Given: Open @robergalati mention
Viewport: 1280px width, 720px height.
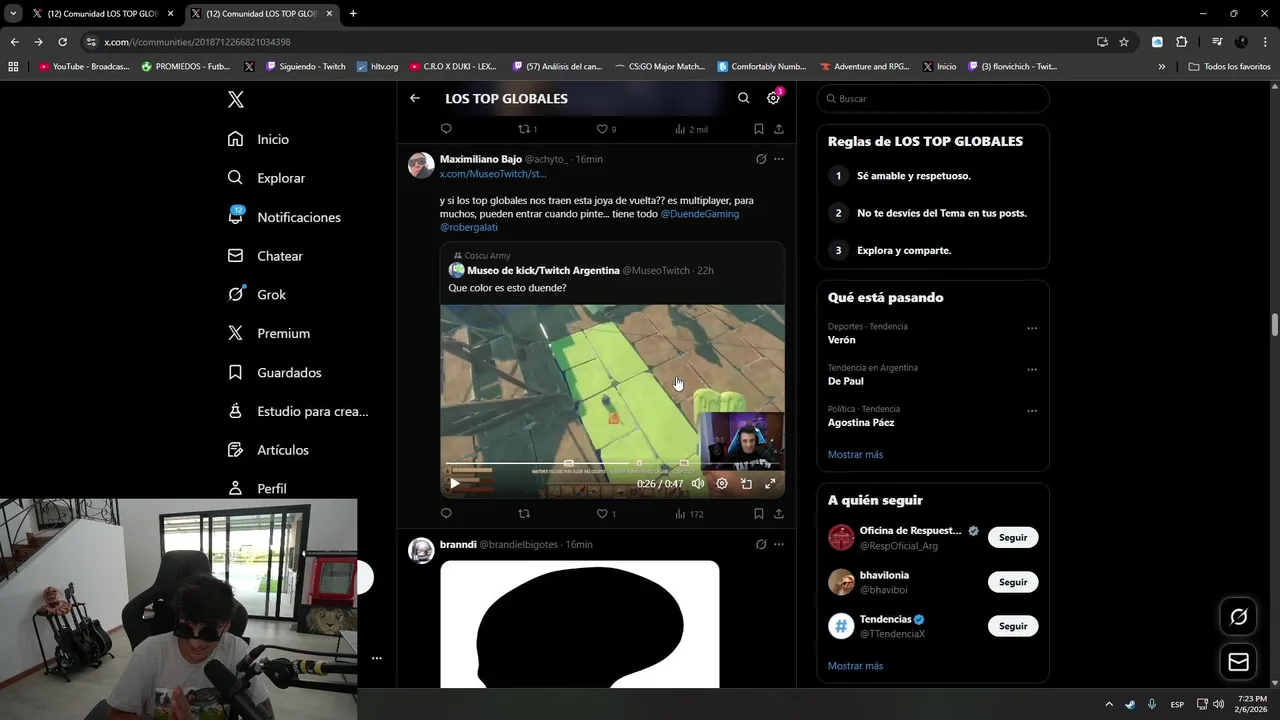Looking at the screenshot, I should pyautogui.click(x=469, y=228).
